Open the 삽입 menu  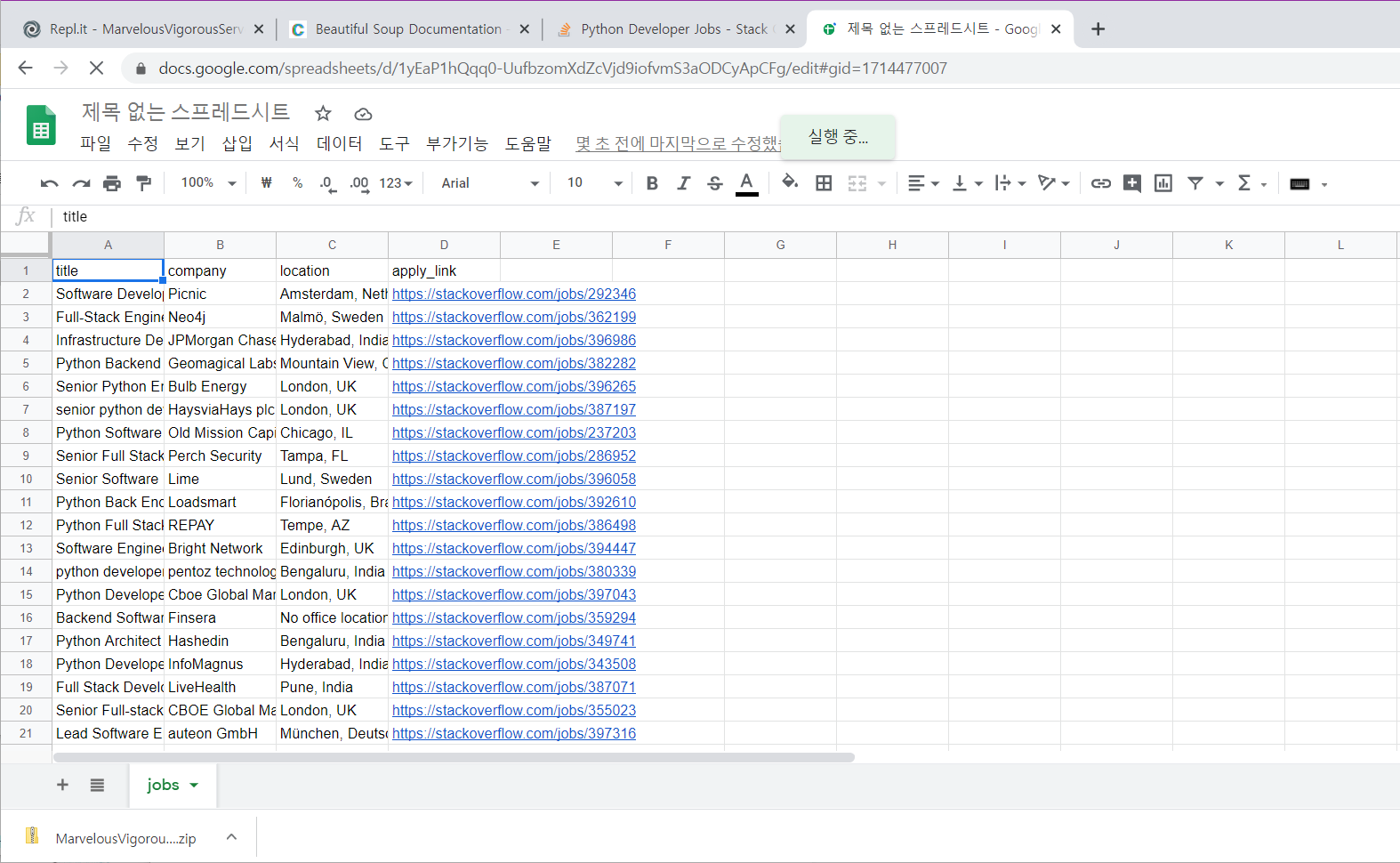237,143
